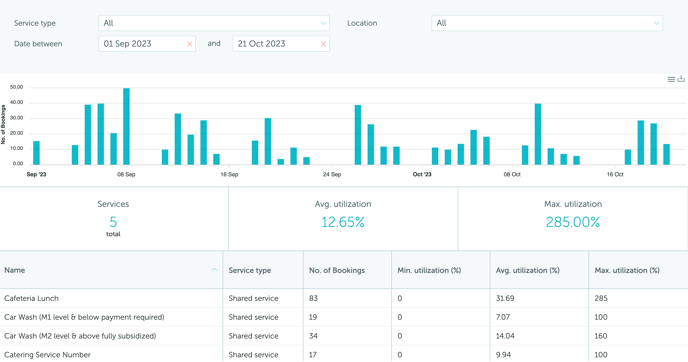Click the 16 Sep axis label

click(229, 175)
